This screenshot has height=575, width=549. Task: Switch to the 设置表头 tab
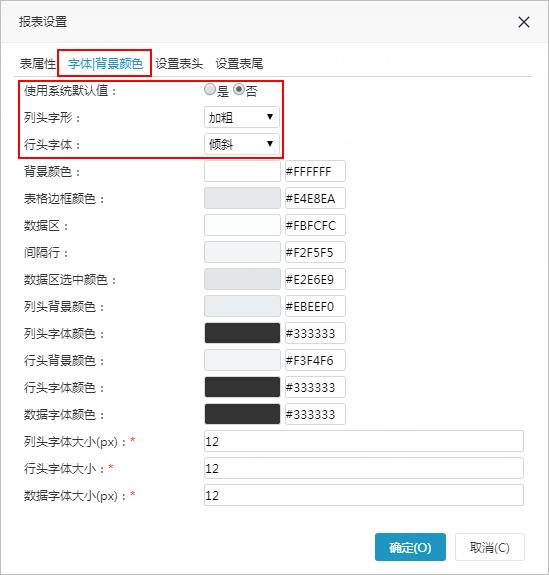[x=179, y=64]
